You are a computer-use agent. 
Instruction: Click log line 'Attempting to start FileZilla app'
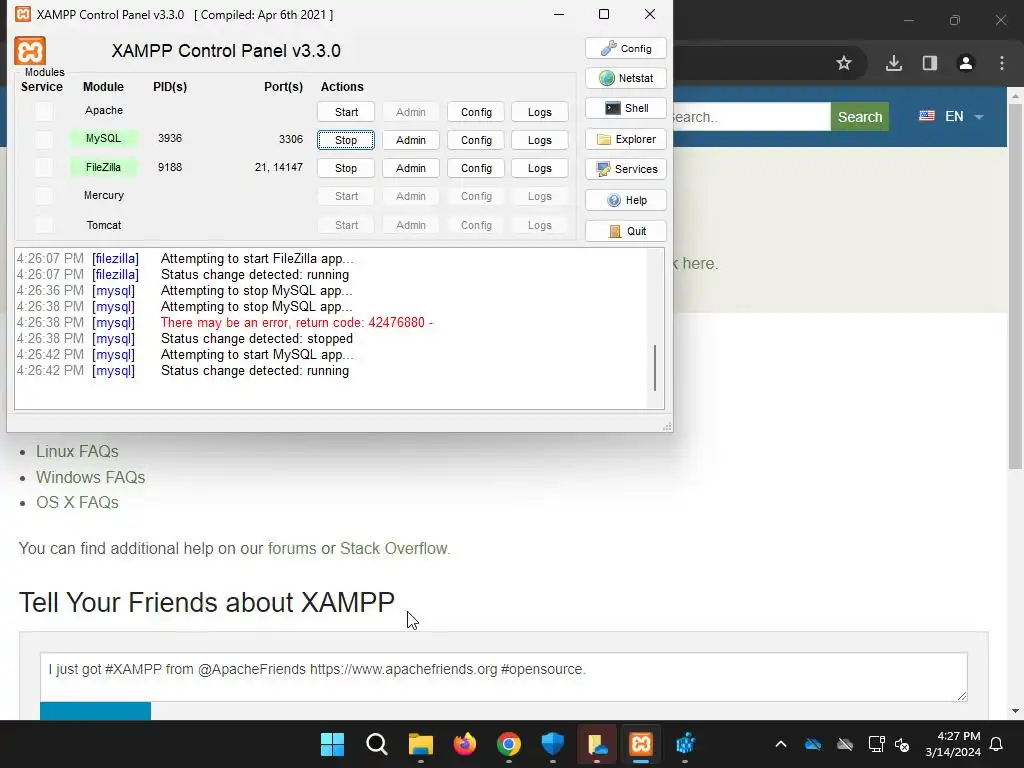pyautogui.click(x=257, y=259)
